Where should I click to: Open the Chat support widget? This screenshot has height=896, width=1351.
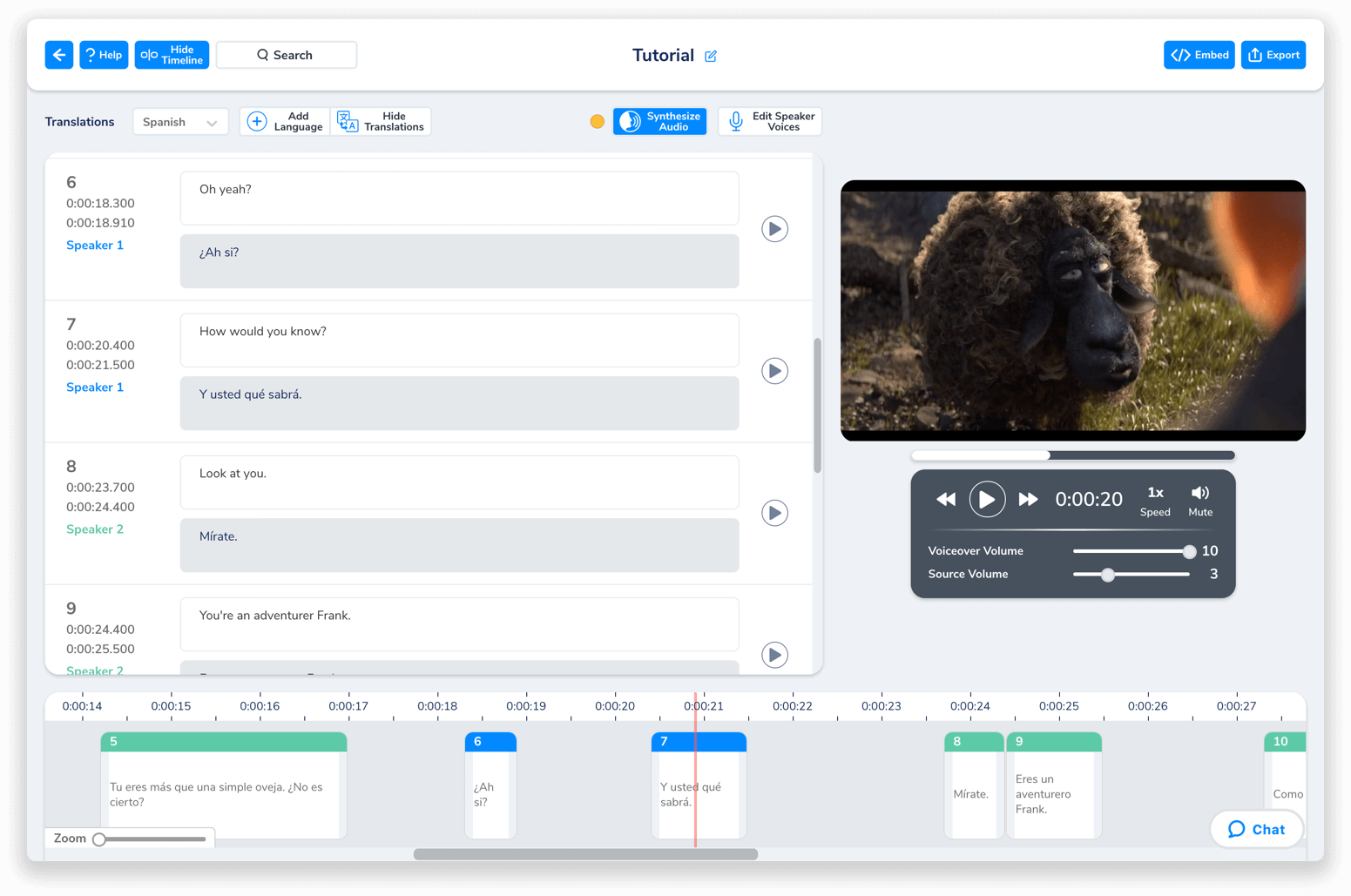1255,829
